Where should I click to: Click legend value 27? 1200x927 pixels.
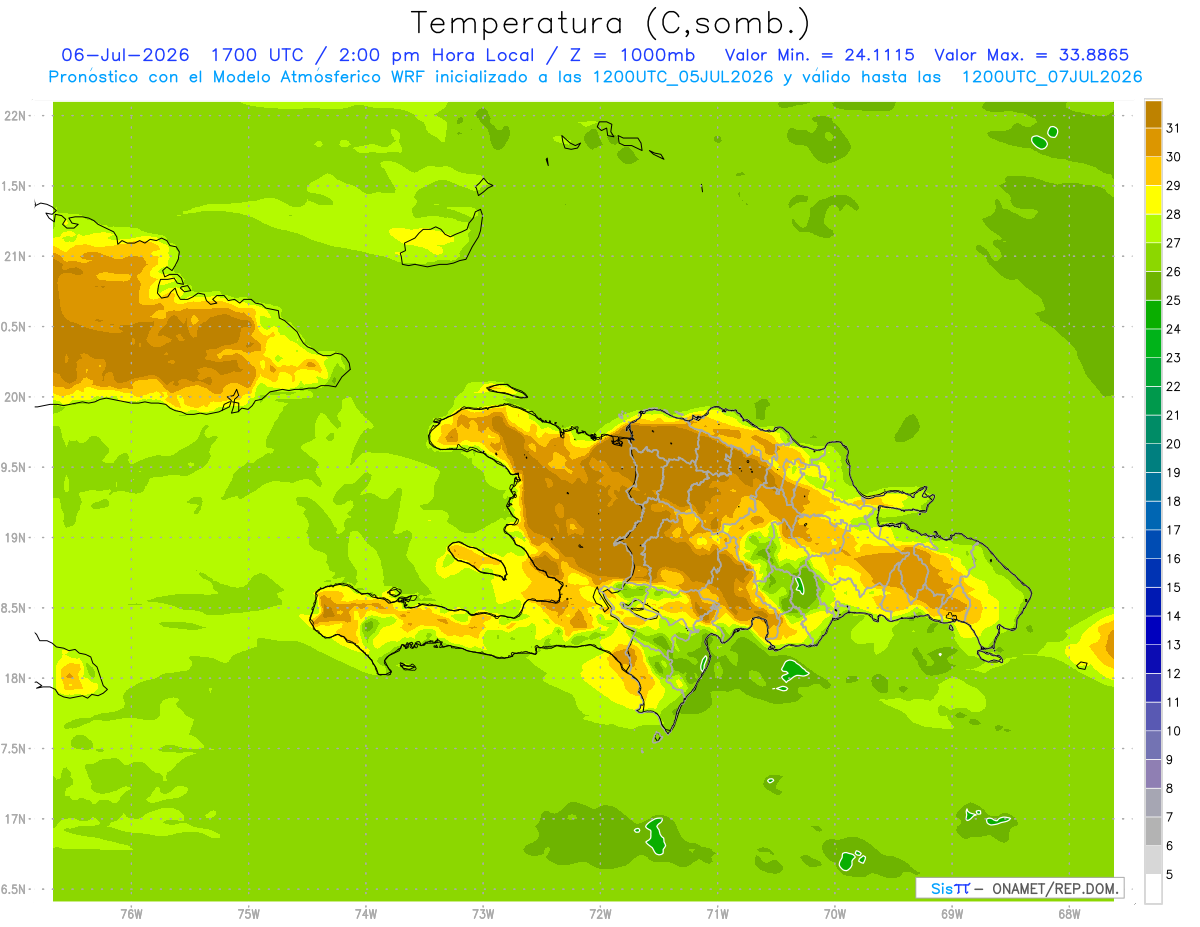click(x=1173, y=243)
